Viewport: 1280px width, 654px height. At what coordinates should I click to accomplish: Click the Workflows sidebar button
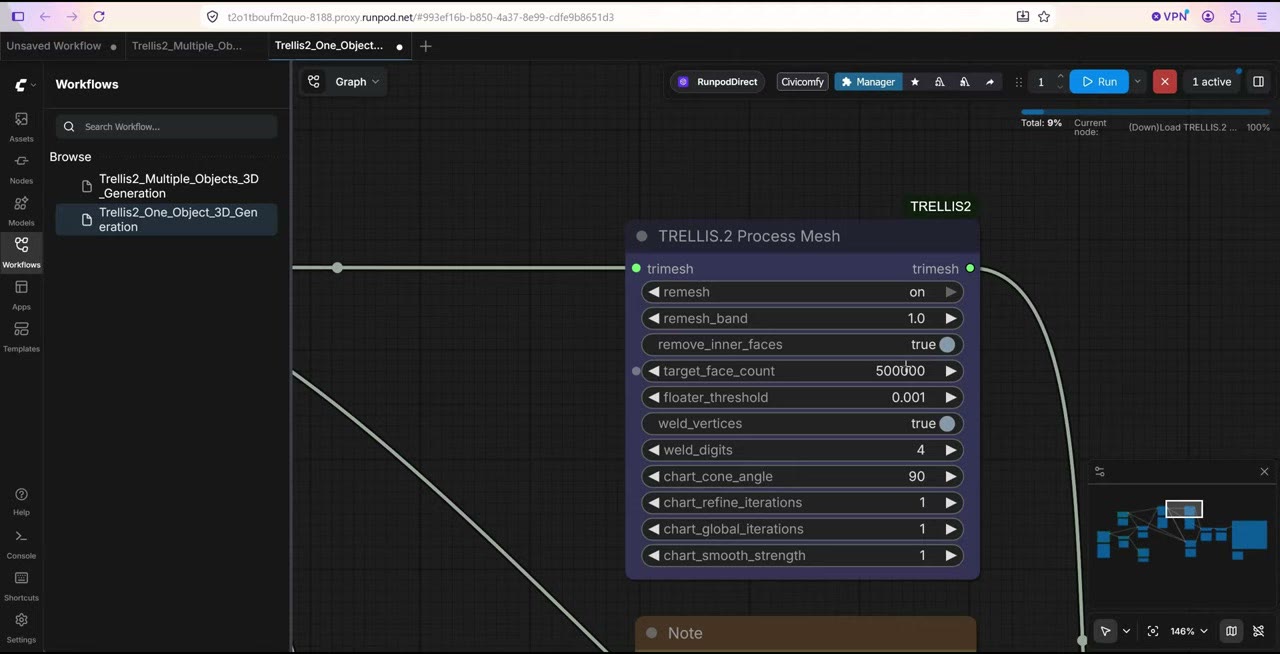coord(21,252)
